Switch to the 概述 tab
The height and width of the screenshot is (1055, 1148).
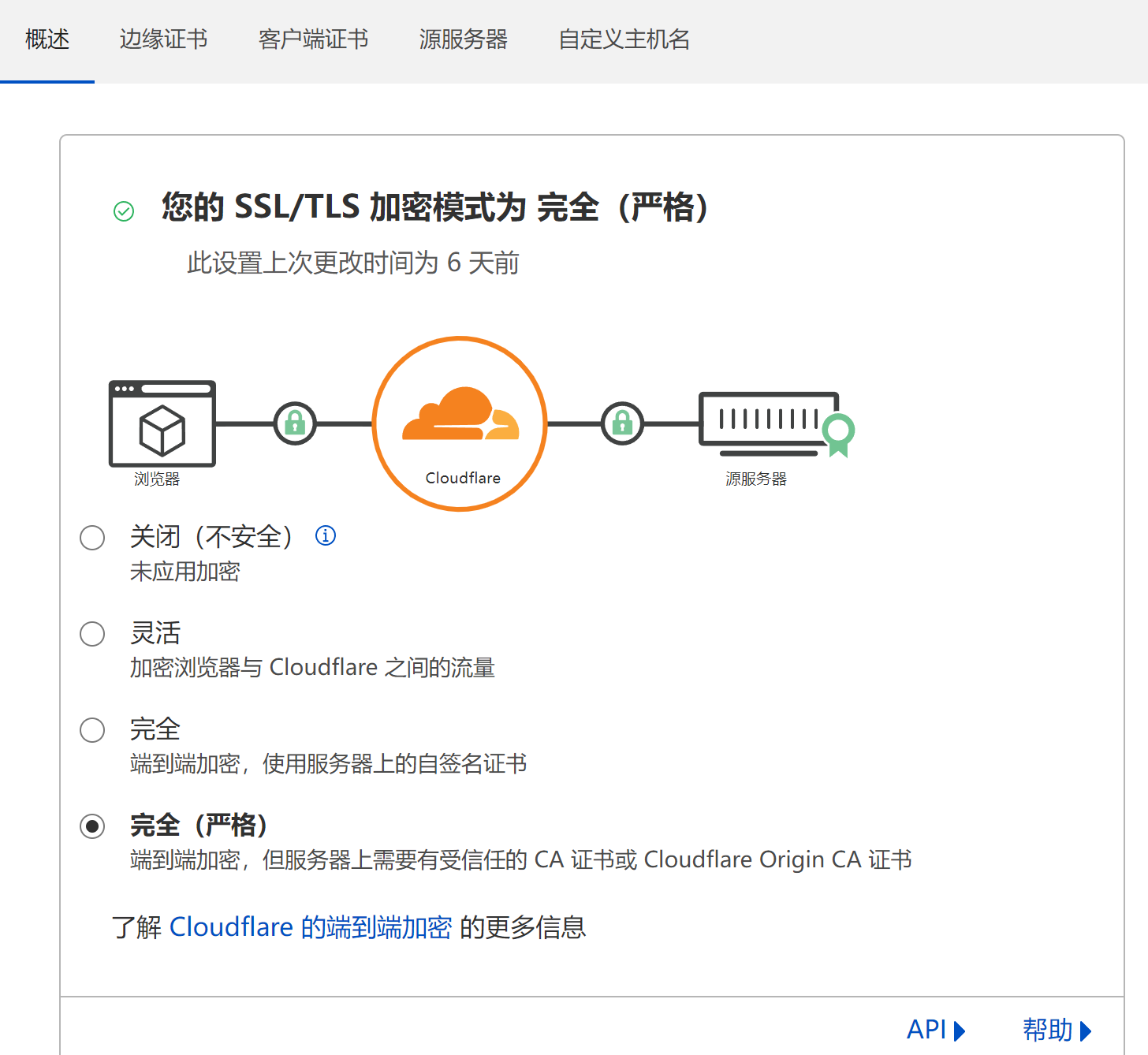47,39
